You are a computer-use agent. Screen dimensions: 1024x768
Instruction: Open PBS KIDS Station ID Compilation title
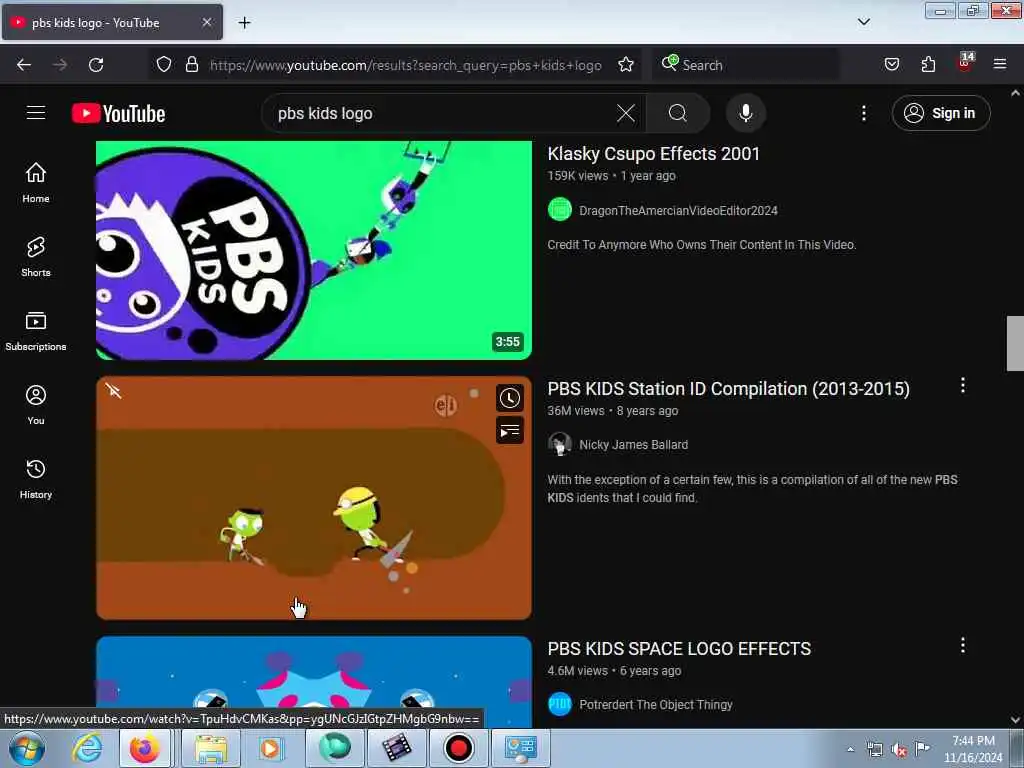729,389
